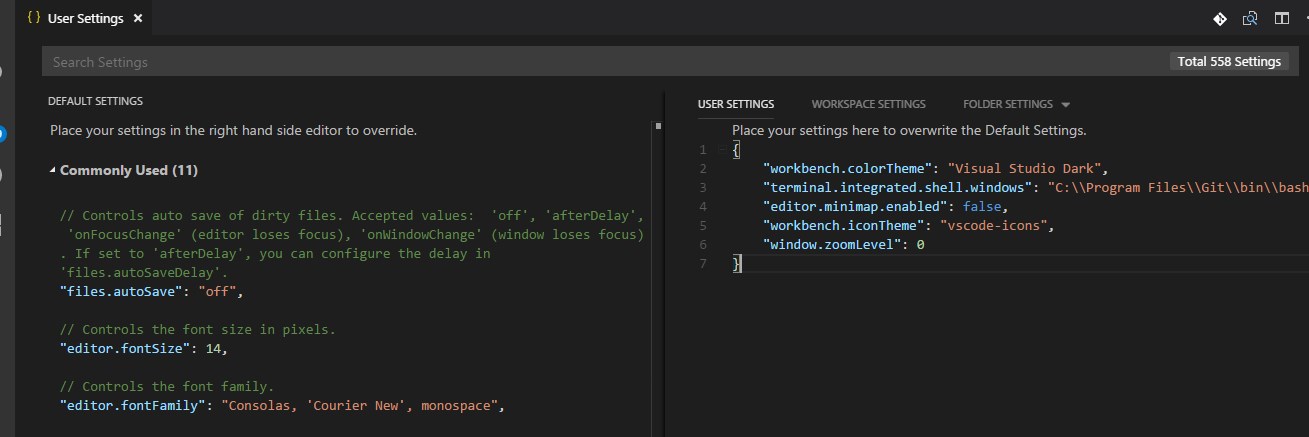Click the default settings scrollbar thumb

click(658, 126)
